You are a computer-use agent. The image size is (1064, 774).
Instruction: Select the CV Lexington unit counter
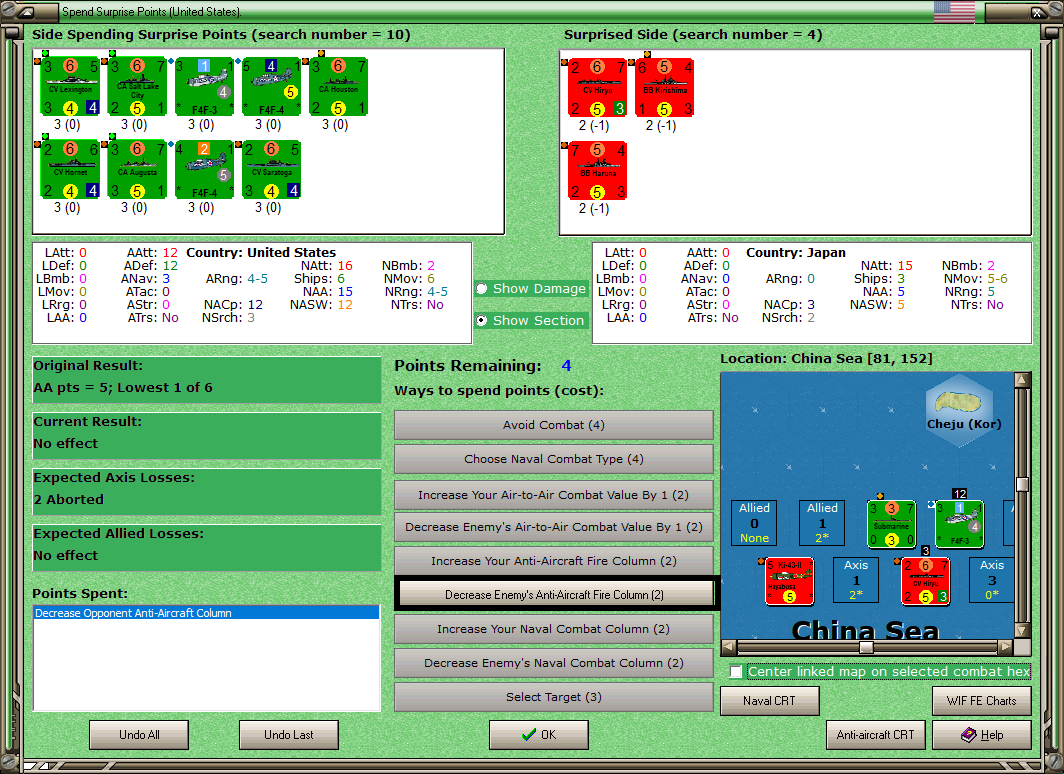[x=70, y=87]
